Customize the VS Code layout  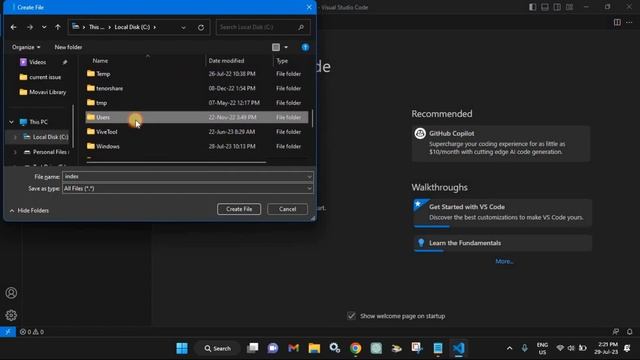569,7
